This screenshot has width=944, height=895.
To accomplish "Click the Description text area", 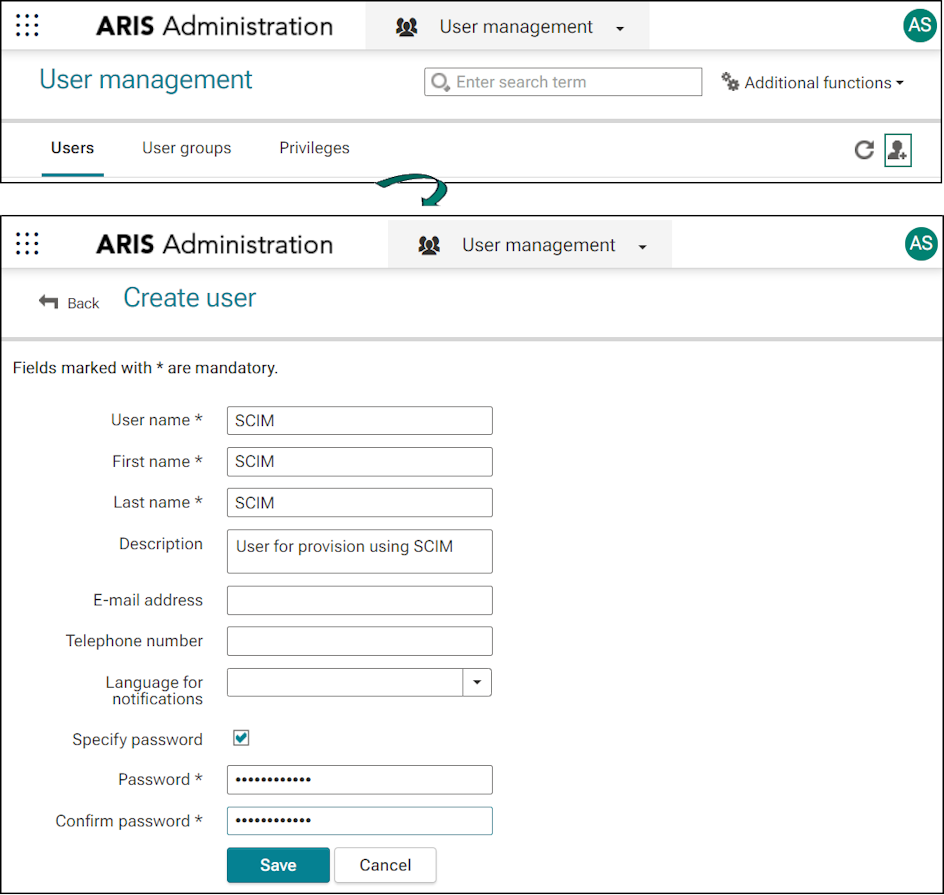I will click(359, 551).
